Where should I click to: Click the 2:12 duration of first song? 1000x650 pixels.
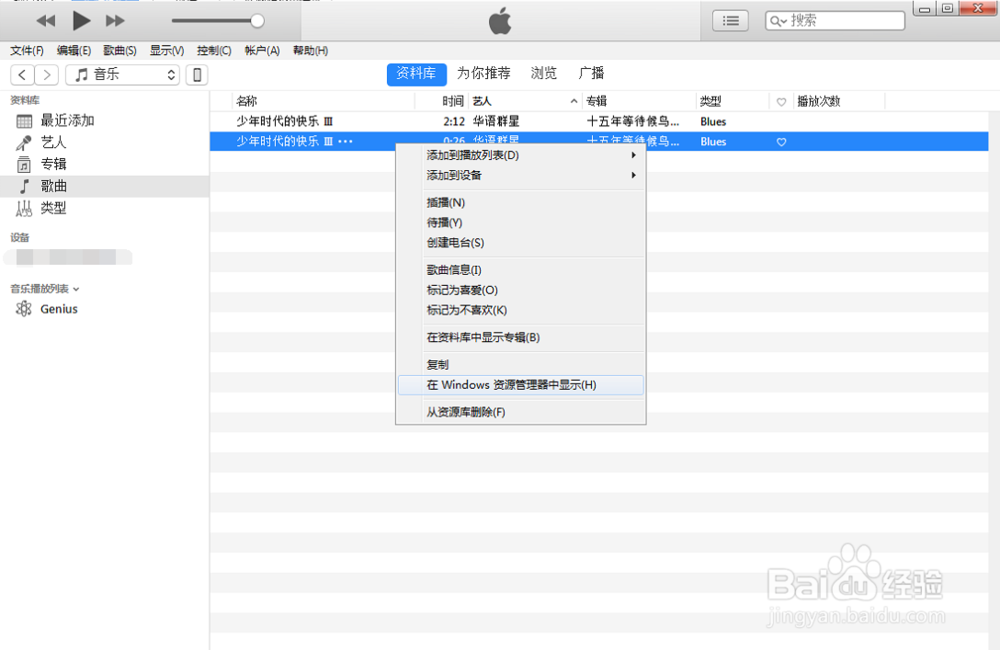click(454, 121)
